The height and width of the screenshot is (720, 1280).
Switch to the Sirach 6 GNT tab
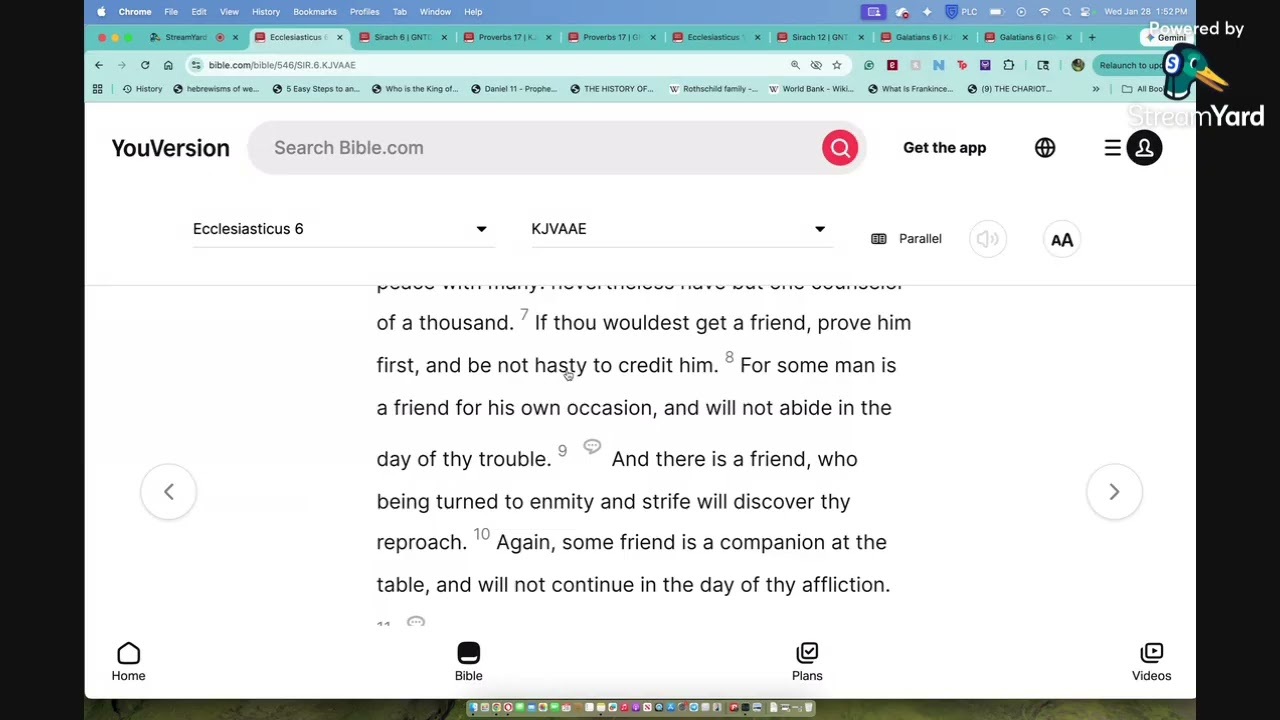click(403, 37)
